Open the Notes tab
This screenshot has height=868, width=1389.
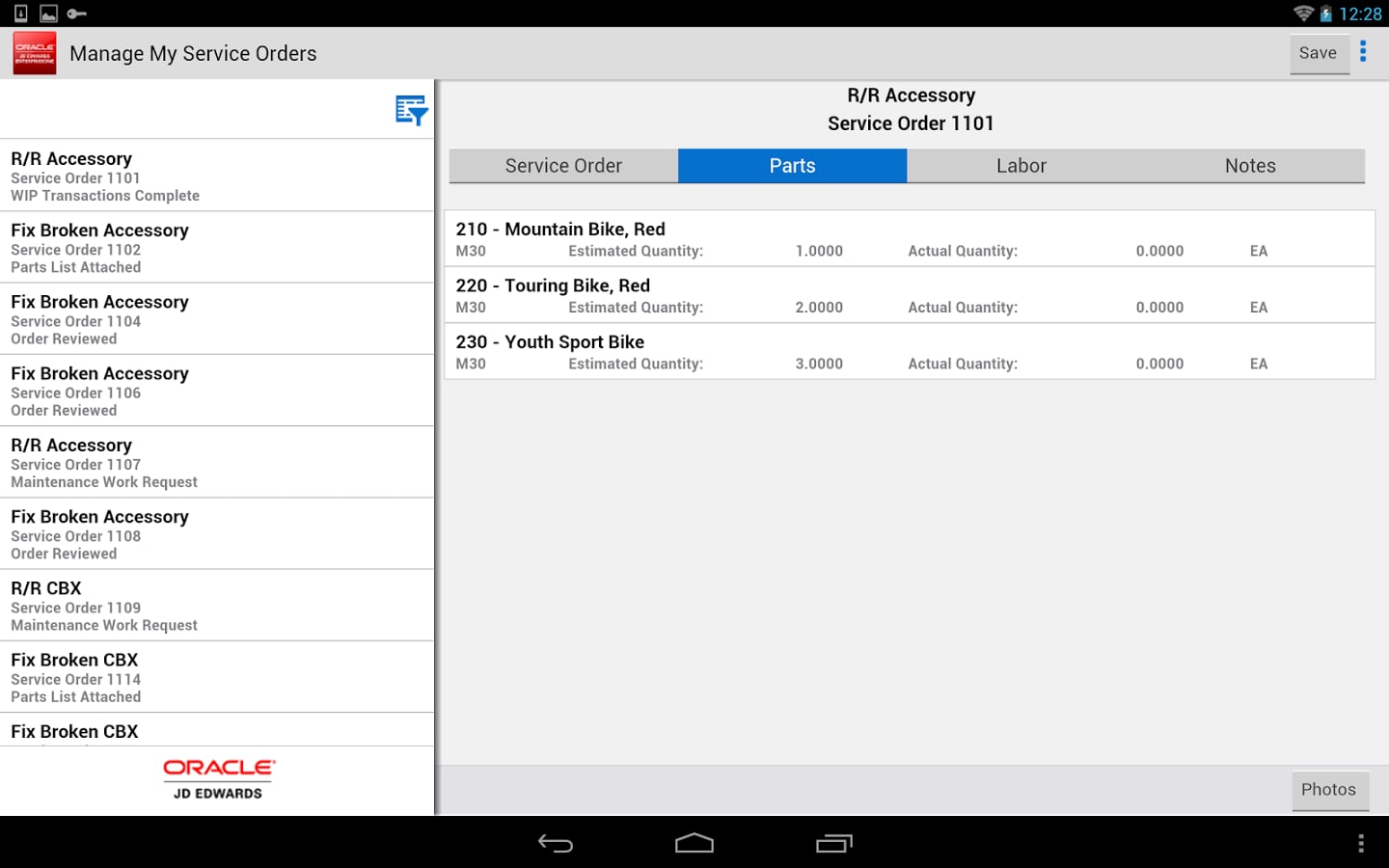pos(1250,166)
